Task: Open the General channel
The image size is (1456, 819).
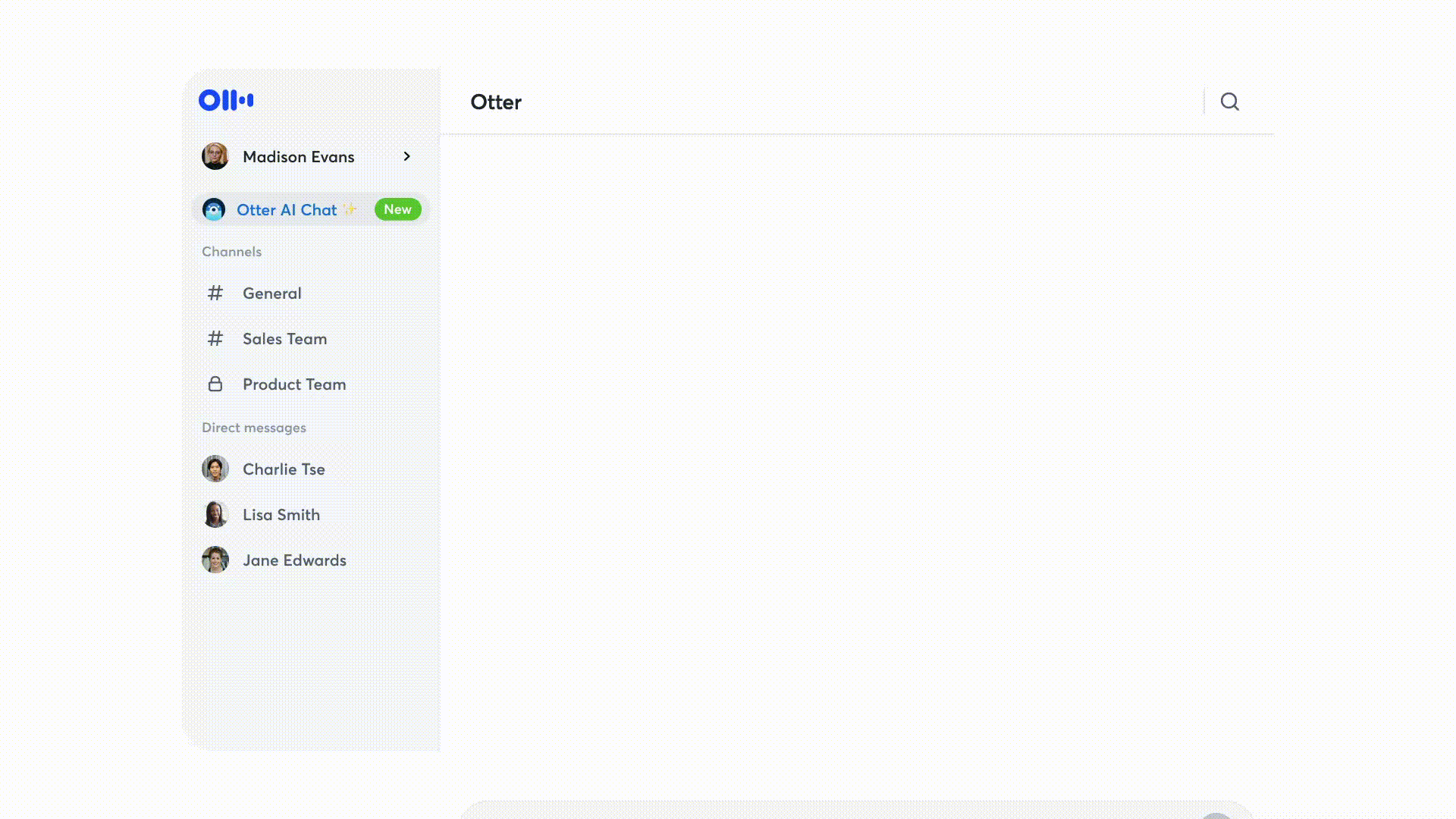Action: point(271,293)
